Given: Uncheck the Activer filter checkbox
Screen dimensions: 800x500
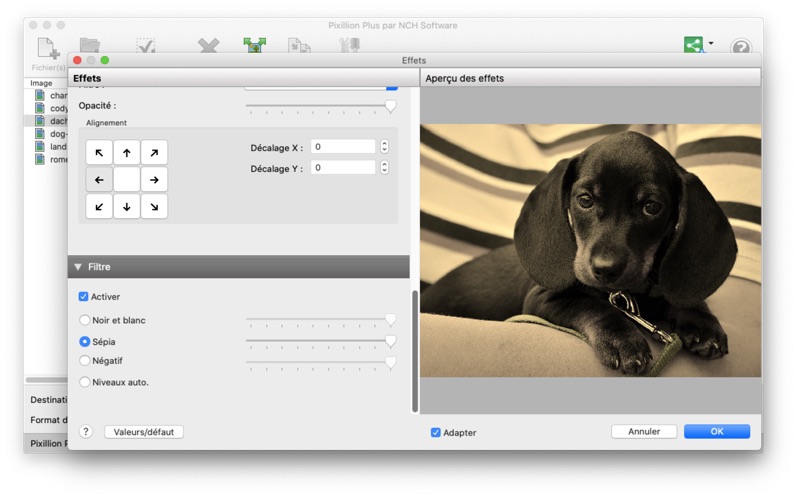Looking at the screenshot, I should 83,296.
